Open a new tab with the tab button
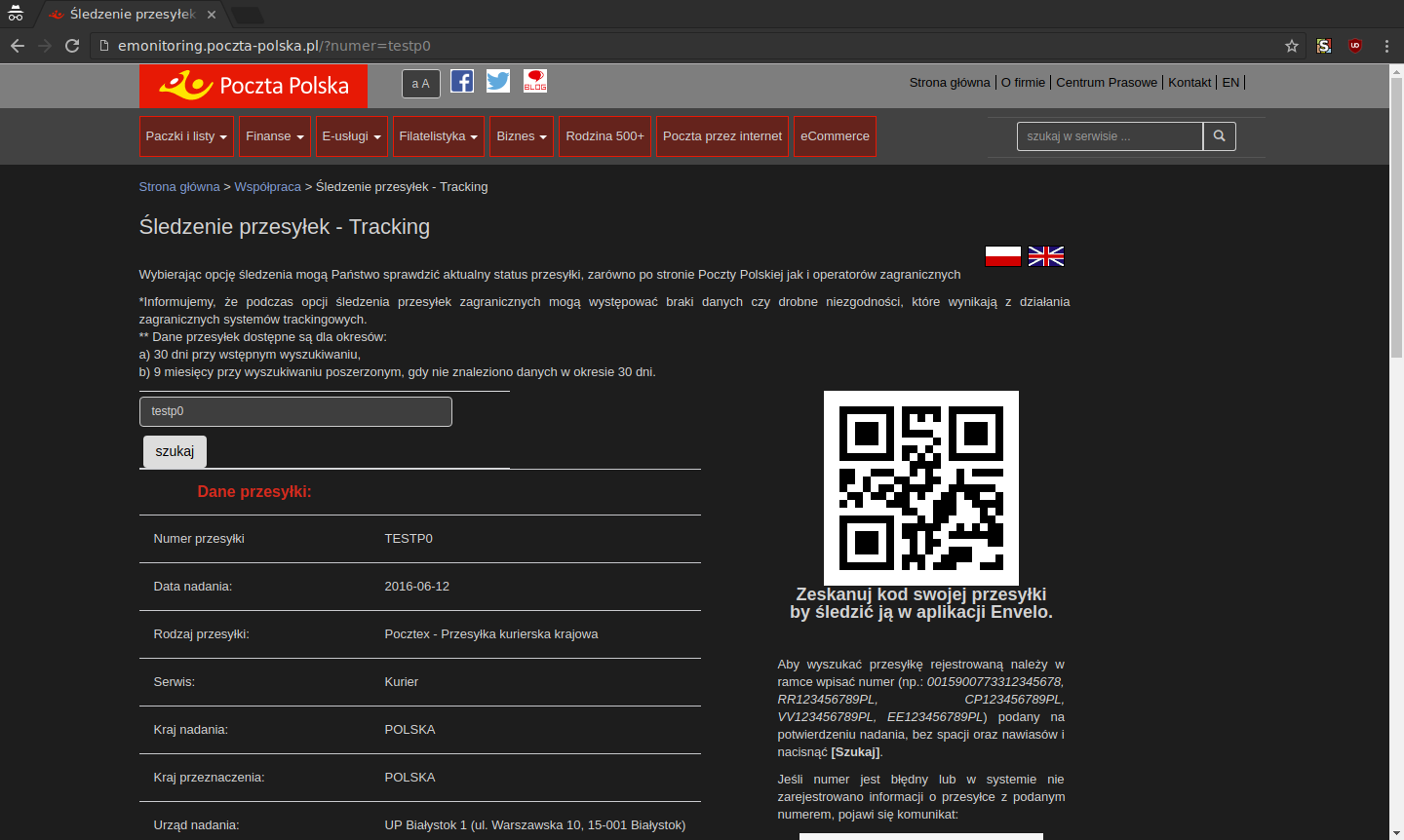The height and width of the screenshot is (840, 1404). 248,15
